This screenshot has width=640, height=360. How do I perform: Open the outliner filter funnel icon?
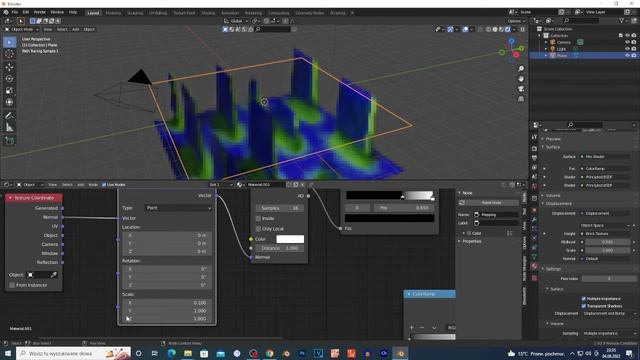[622, 20]
